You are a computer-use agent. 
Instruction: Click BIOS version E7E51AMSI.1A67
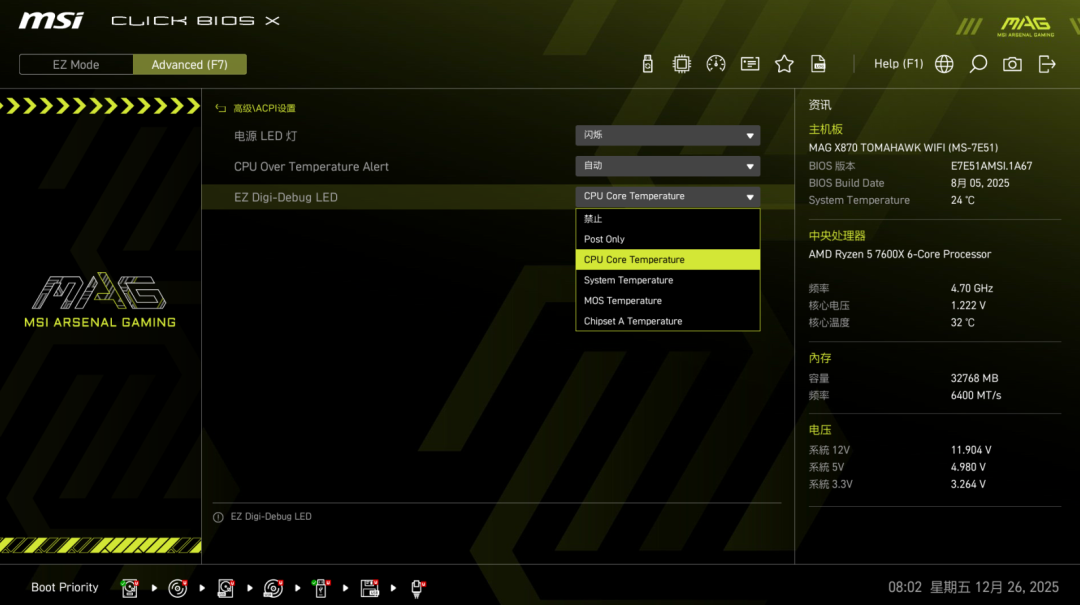991,166
